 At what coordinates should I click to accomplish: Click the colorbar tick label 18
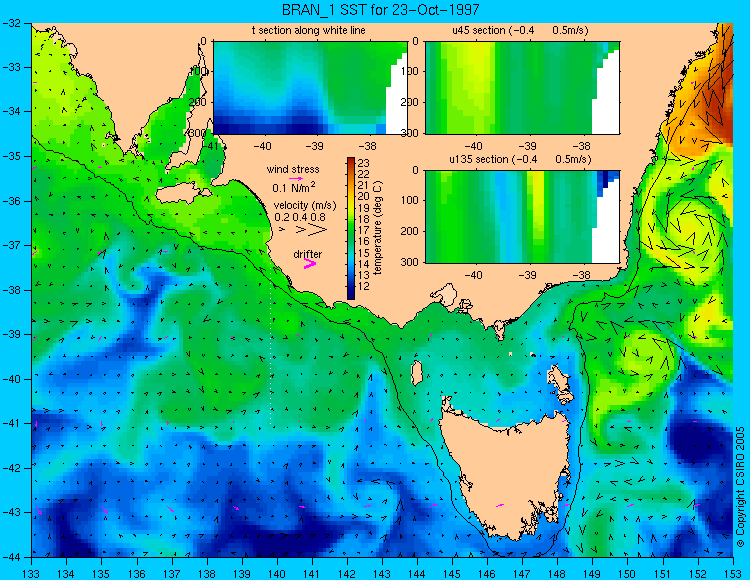coord(364,219)
